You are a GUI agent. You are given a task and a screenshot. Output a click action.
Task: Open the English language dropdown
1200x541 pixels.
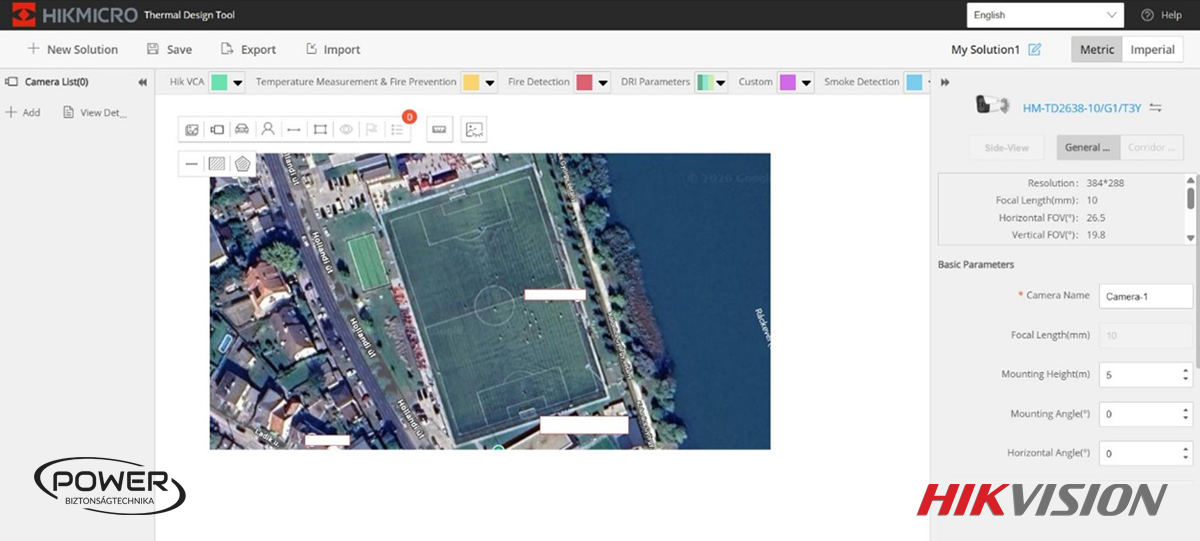[x=1045, y=15]
